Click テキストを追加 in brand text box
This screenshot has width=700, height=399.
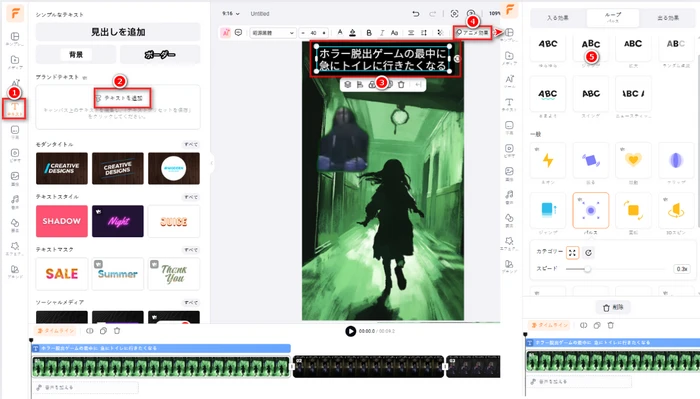tap(122, 98)
